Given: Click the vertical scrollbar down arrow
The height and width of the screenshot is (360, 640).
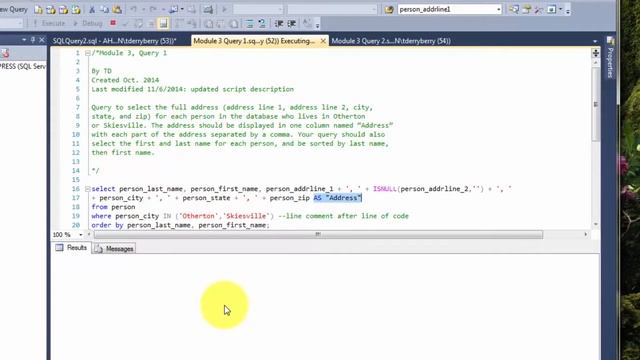Looking at the screenshot, I should click(x=596, y=224).
